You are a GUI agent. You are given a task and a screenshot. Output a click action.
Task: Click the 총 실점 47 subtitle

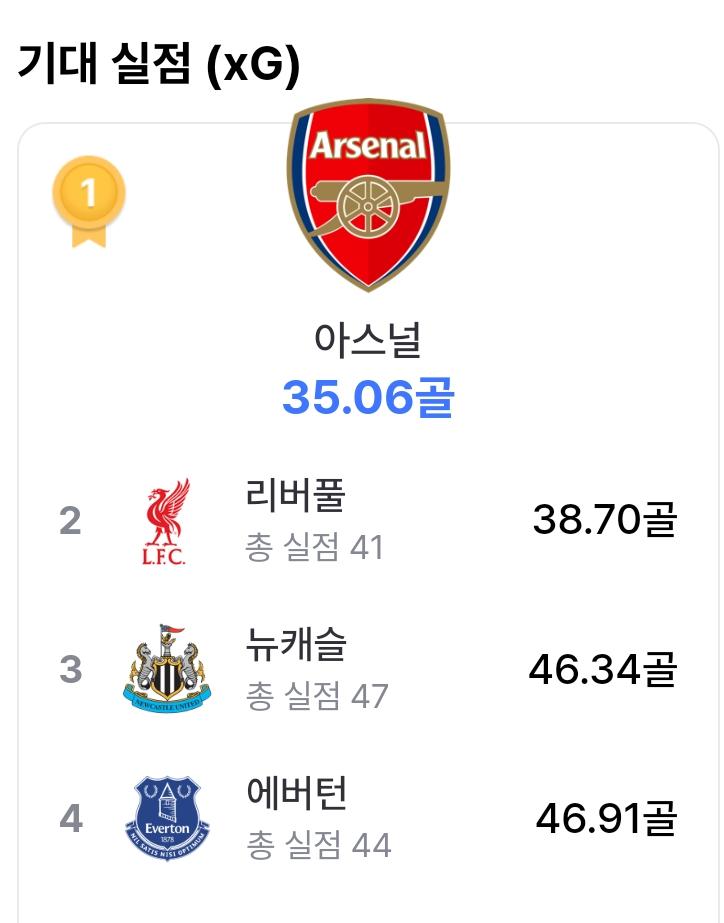tap(317, 696)
